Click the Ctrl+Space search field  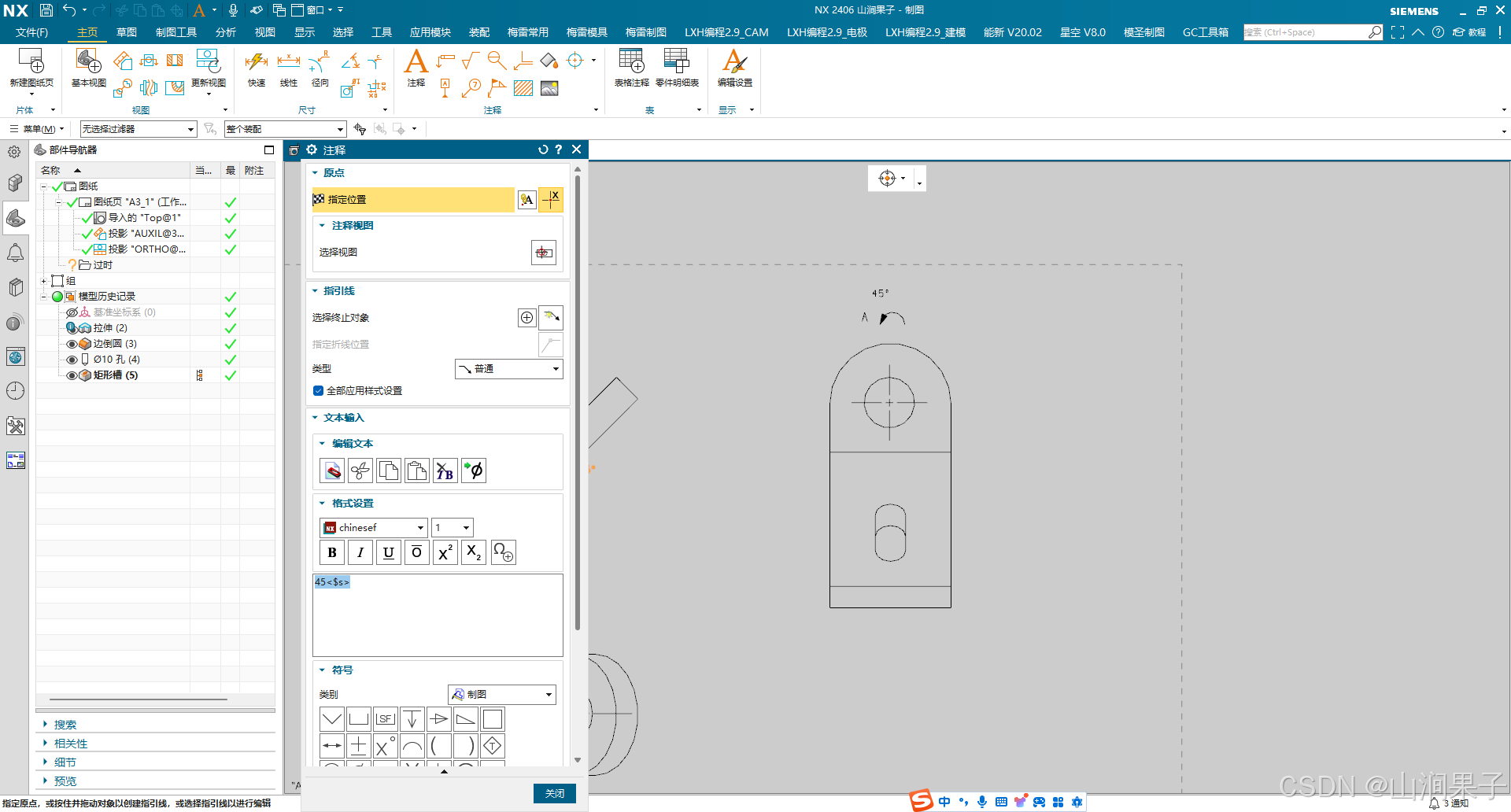coord(1306,32)
